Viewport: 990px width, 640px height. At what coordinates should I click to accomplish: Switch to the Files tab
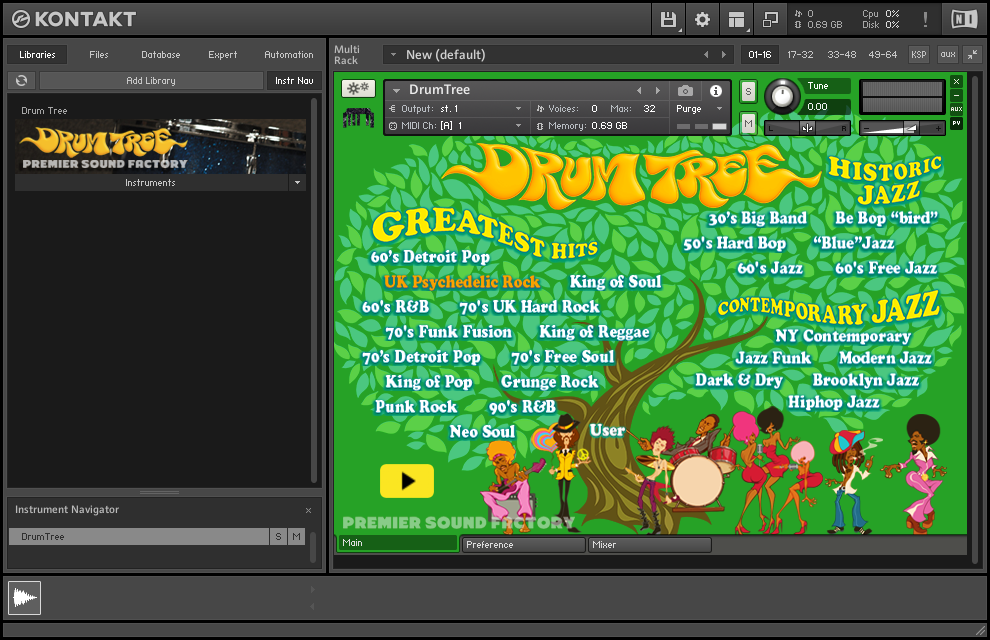point(98,55)
